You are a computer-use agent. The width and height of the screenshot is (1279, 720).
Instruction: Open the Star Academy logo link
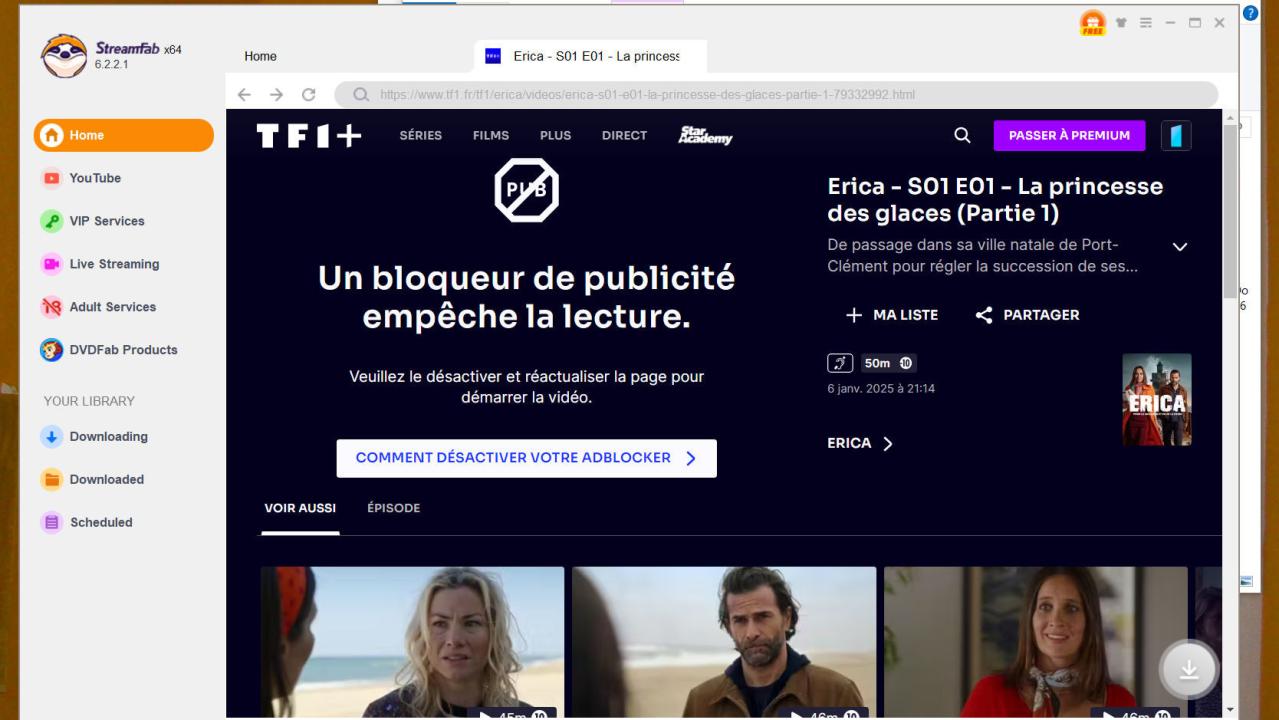tap(705, 135)
